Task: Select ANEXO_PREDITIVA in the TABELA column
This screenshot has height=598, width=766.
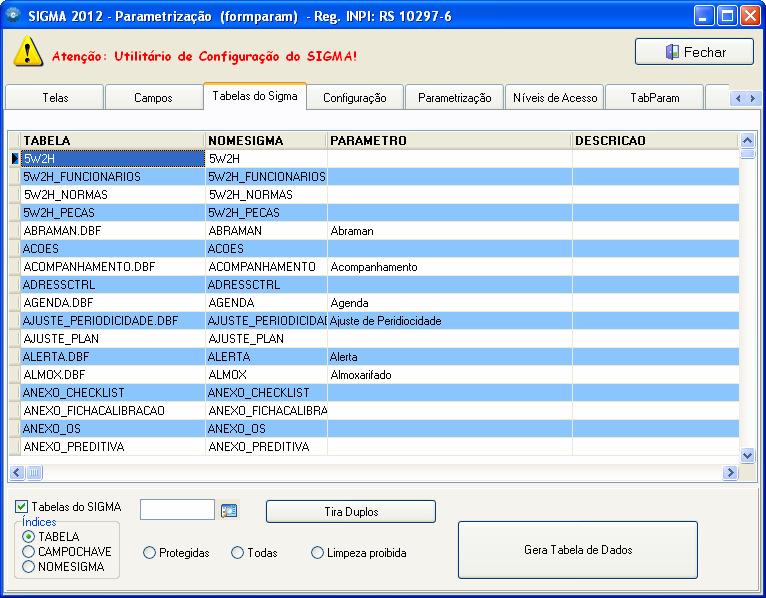Action: click(x=113, y=447)
